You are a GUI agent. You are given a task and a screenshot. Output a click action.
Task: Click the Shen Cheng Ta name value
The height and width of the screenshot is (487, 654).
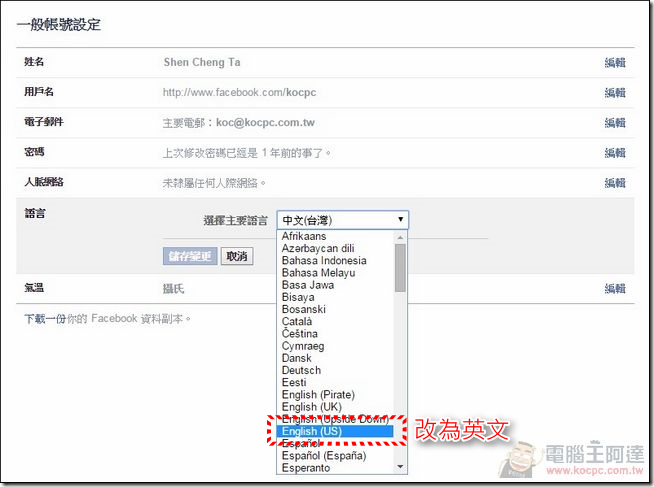(x=202, y=63)
